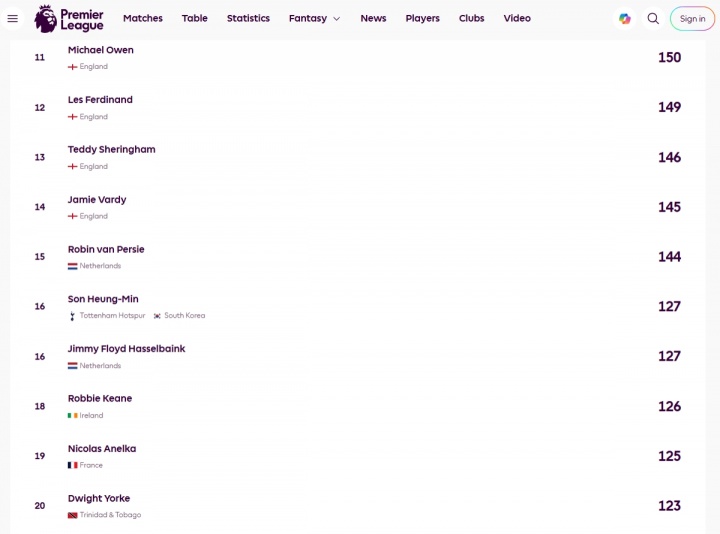Viewport: 720px width, 534px height.
Task: Click the Tottenham Hotspur club badge
Action: [x=72, y=316]
